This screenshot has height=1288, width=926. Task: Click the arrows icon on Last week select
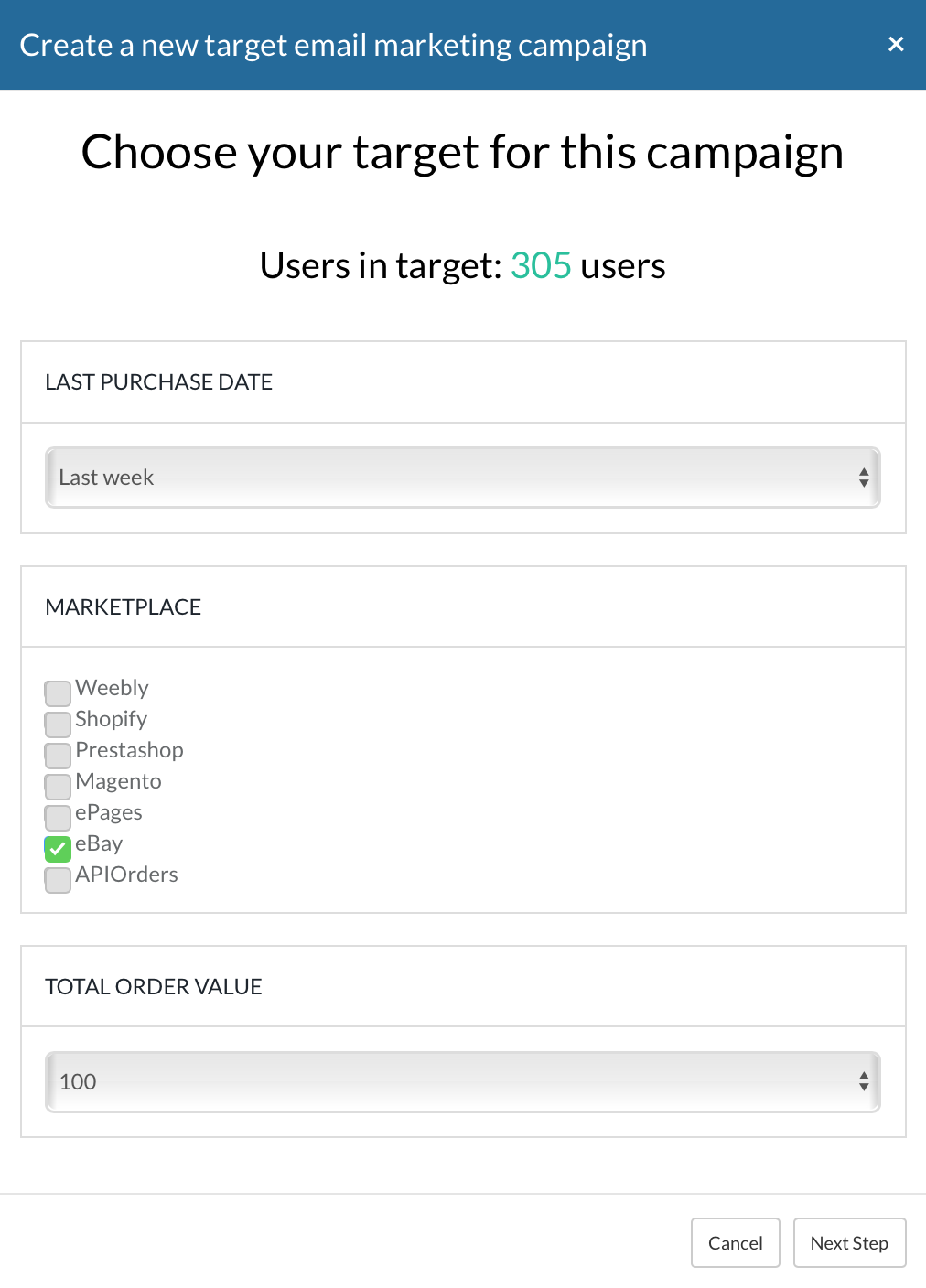[863, 478]
